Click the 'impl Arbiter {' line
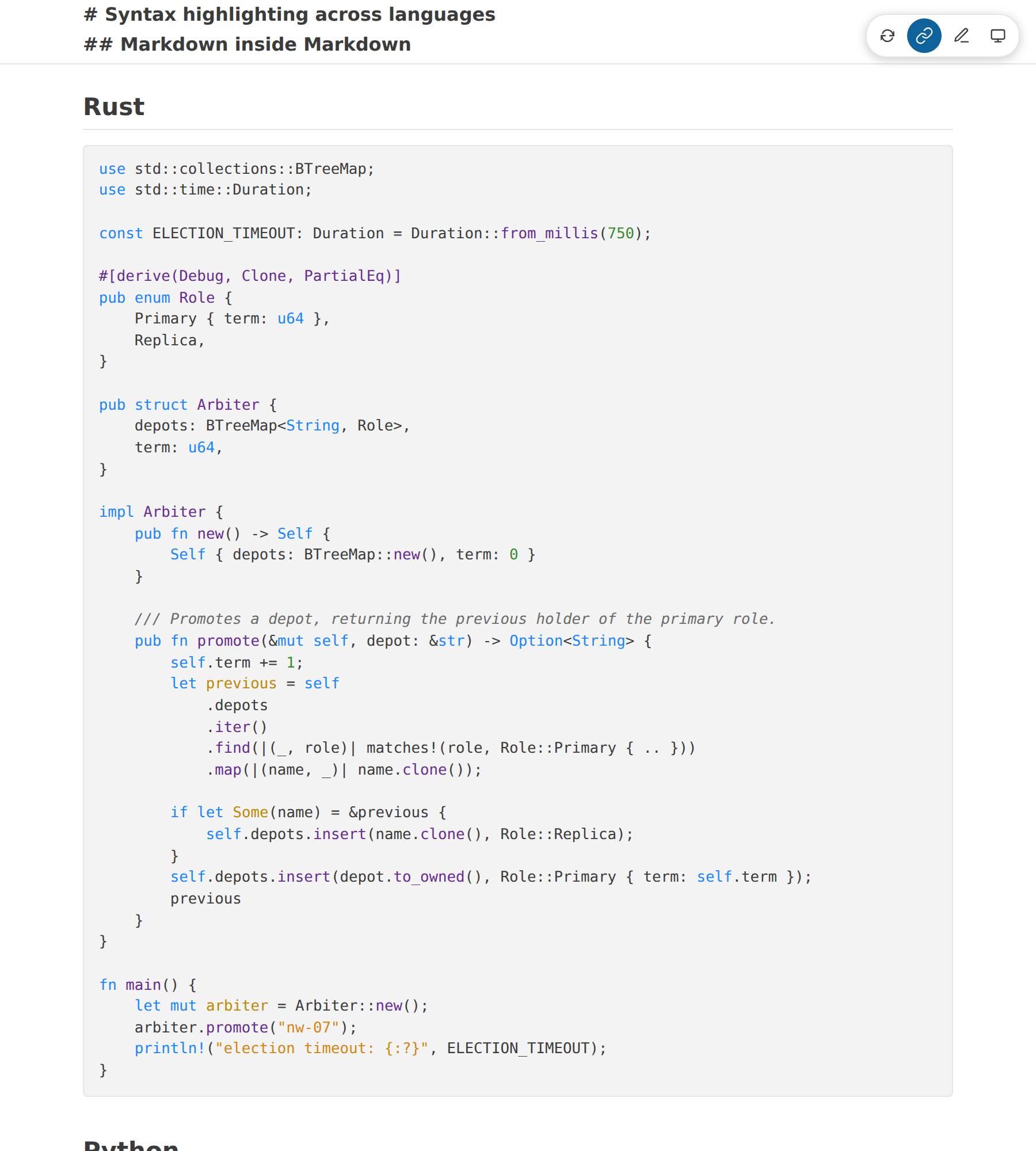Viewport: 1036px width, 1151px height. click(x=161, y=512)
